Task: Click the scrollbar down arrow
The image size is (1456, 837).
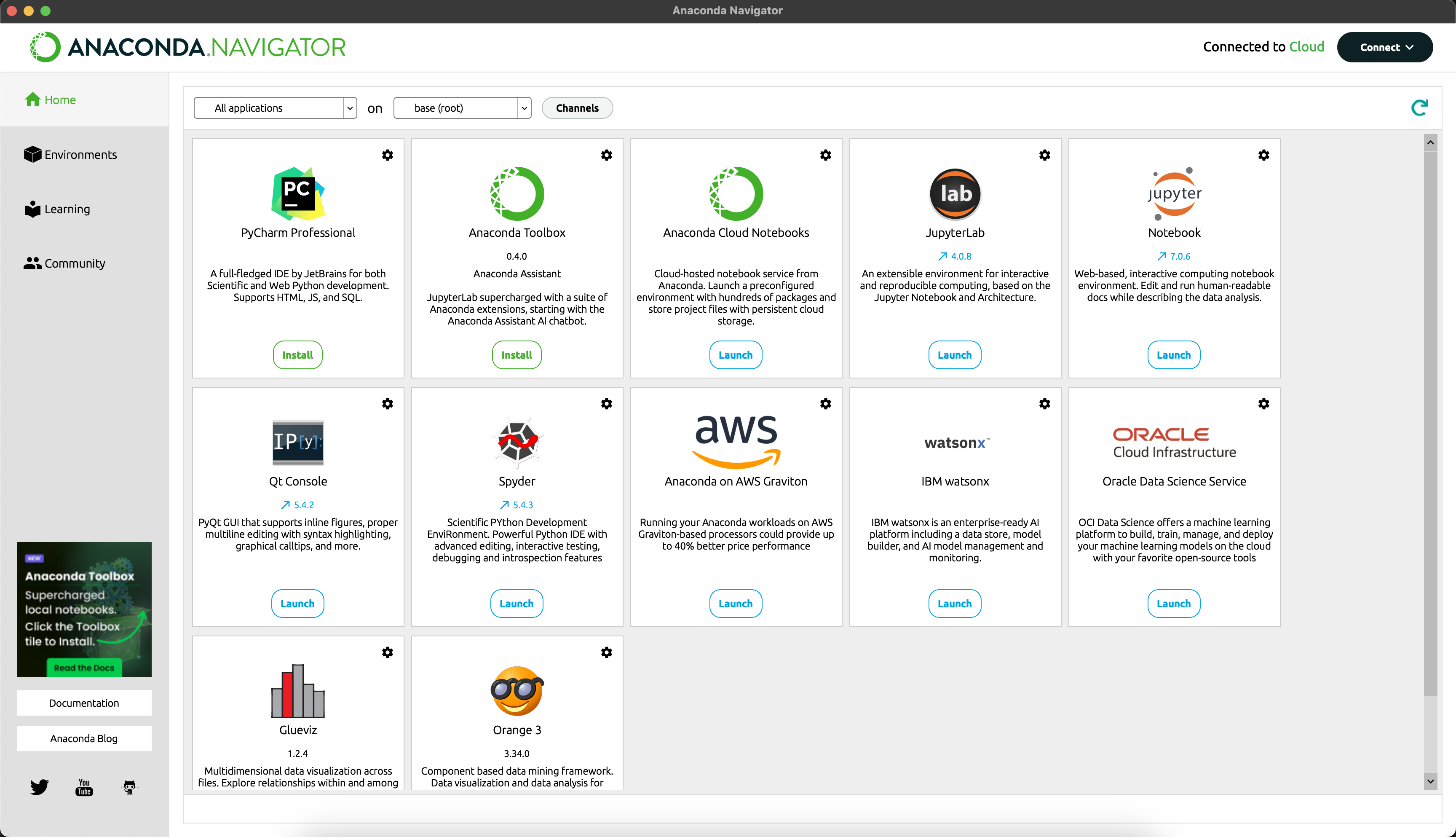Action: tap(1431, 781)
